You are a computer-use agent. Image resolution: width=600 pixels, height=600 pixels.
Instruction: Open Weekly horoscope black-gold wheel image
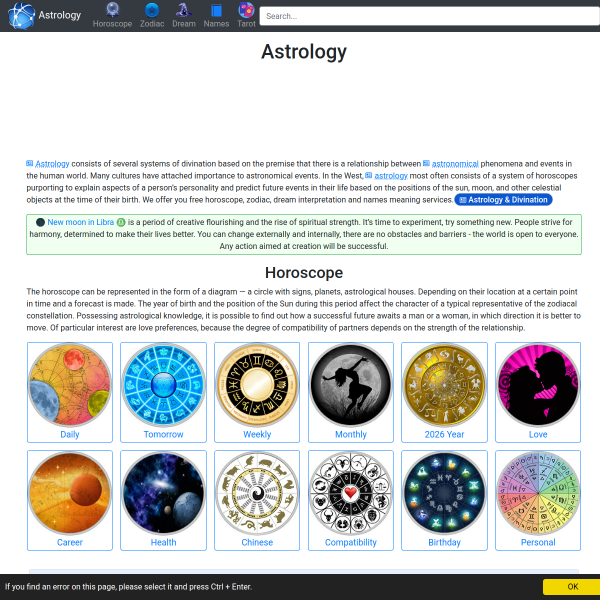tap(257, 385)
